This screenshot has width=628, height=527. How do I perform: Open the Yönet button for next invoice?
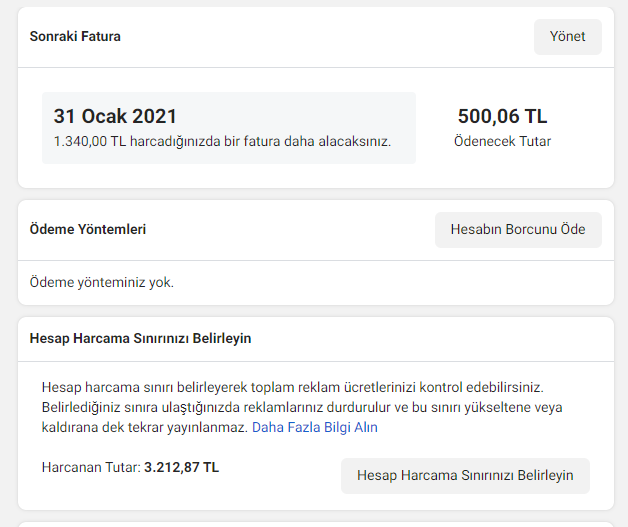(x=568, y=37)
